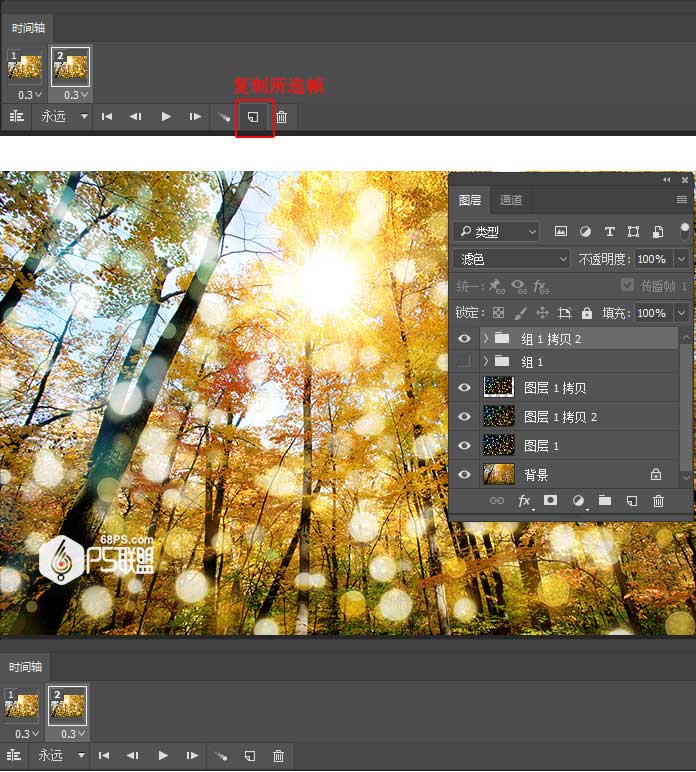Click tween frames icon in bottom timeline
The height and width of the screenshot is (772, 696).
221,756
